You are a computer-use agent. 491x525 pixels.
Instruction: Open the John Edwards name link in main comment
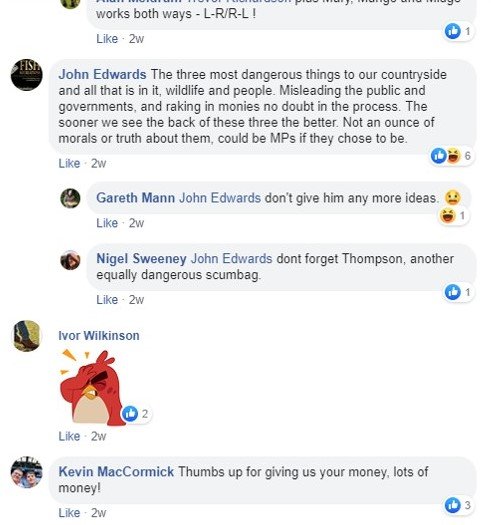(x=102, y=74)
